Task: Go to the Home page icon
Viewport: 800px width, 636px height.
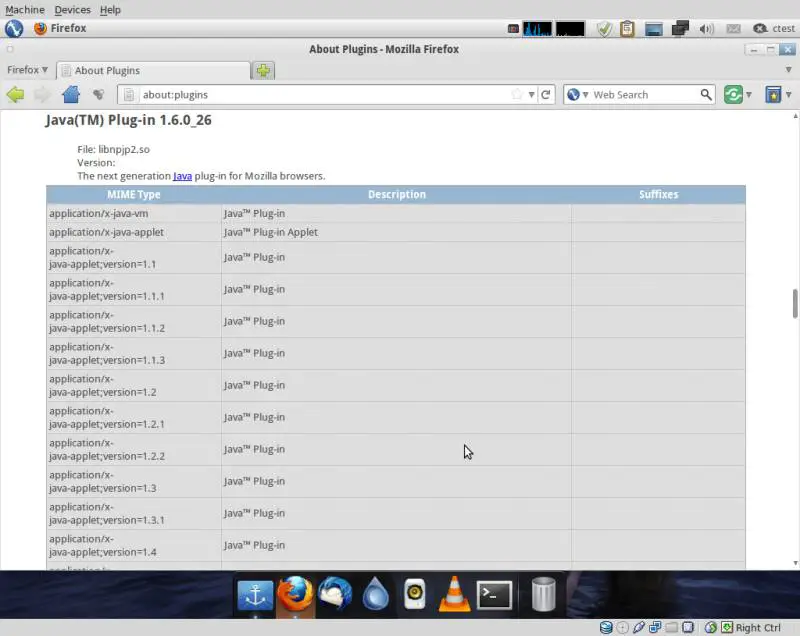Action: (71, 94)
